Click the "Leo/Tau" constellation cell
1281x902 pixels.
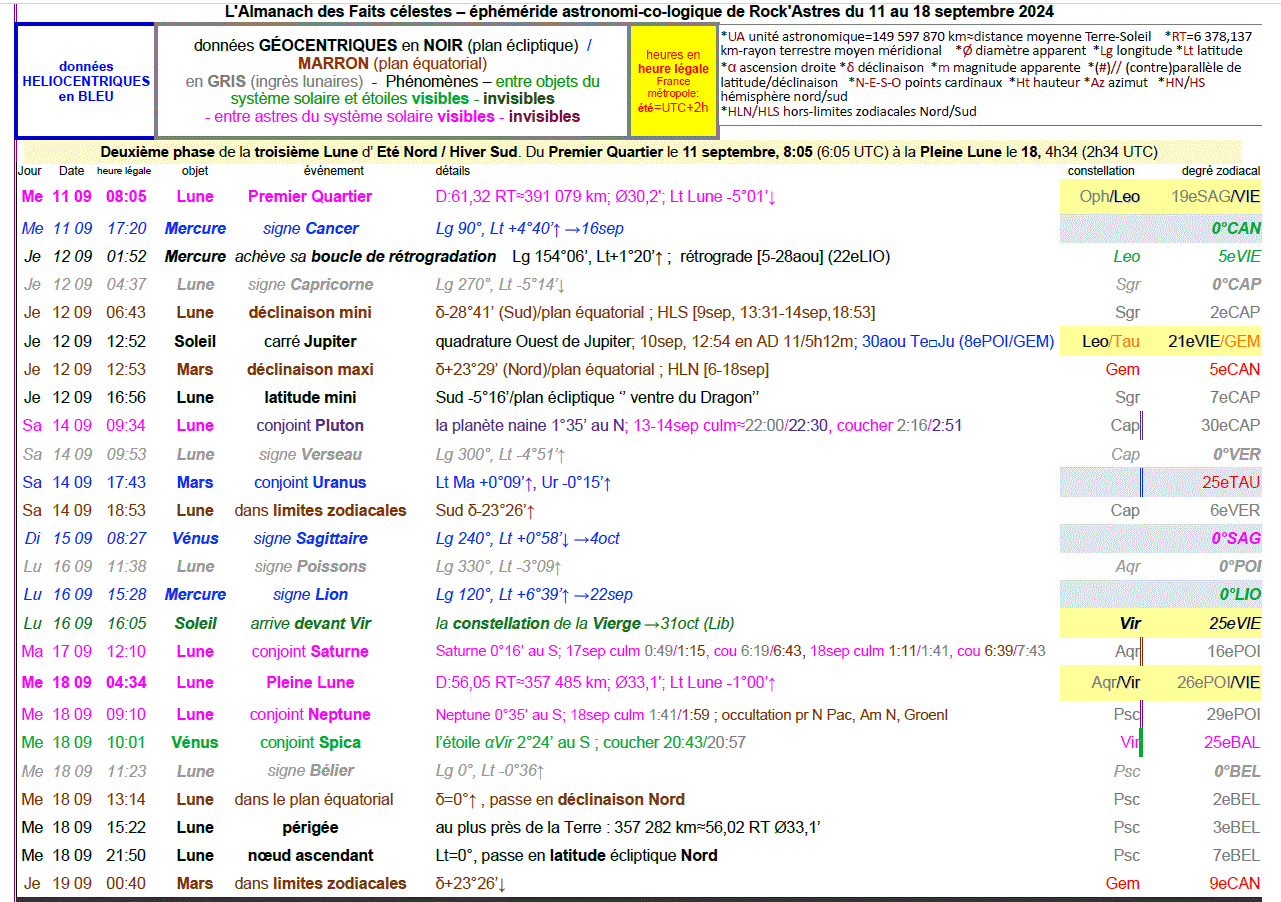click(1110, 341)
